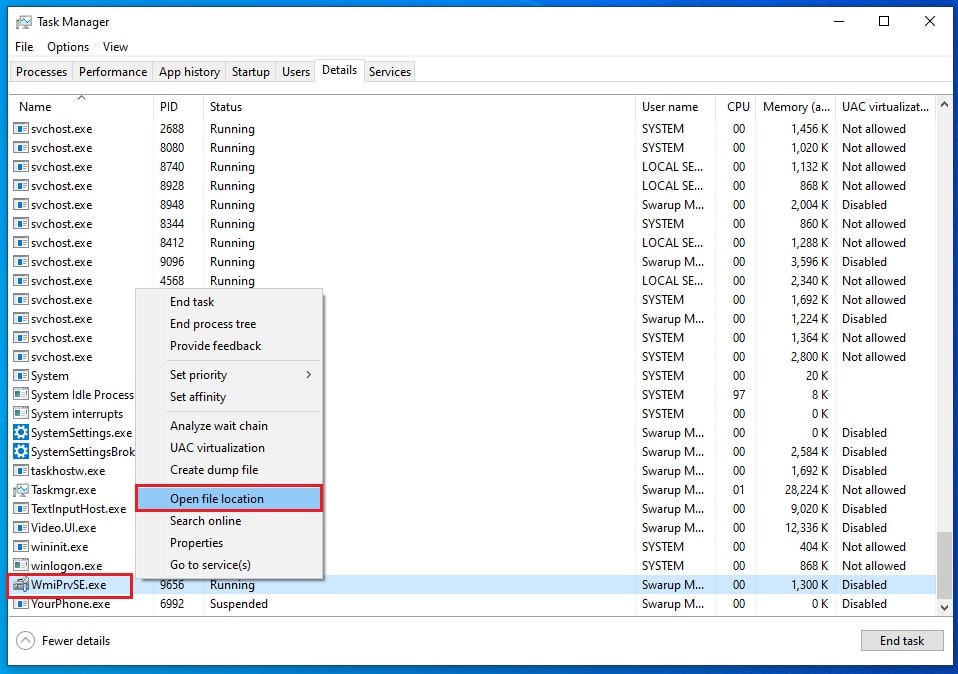Image resolution: width=958 pixels, height=674 pixels.
Task: Click the vertical scrollbar thumb
Action: pos(944,565)
